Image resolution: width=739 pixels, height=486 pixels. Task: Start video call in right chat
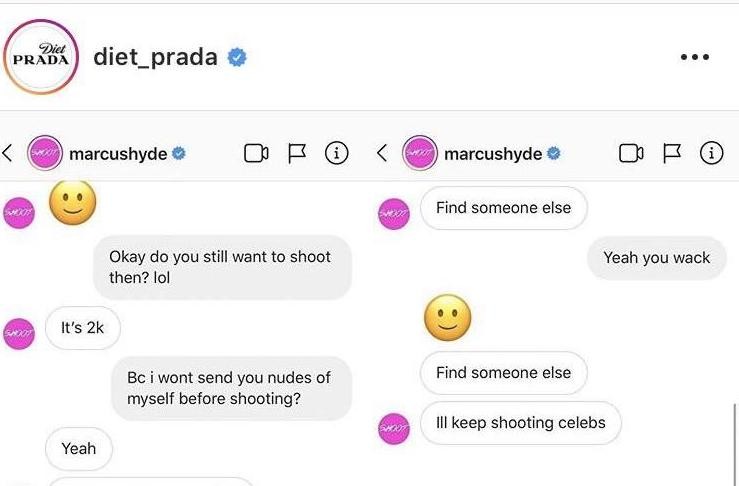[x=631, y=153]
